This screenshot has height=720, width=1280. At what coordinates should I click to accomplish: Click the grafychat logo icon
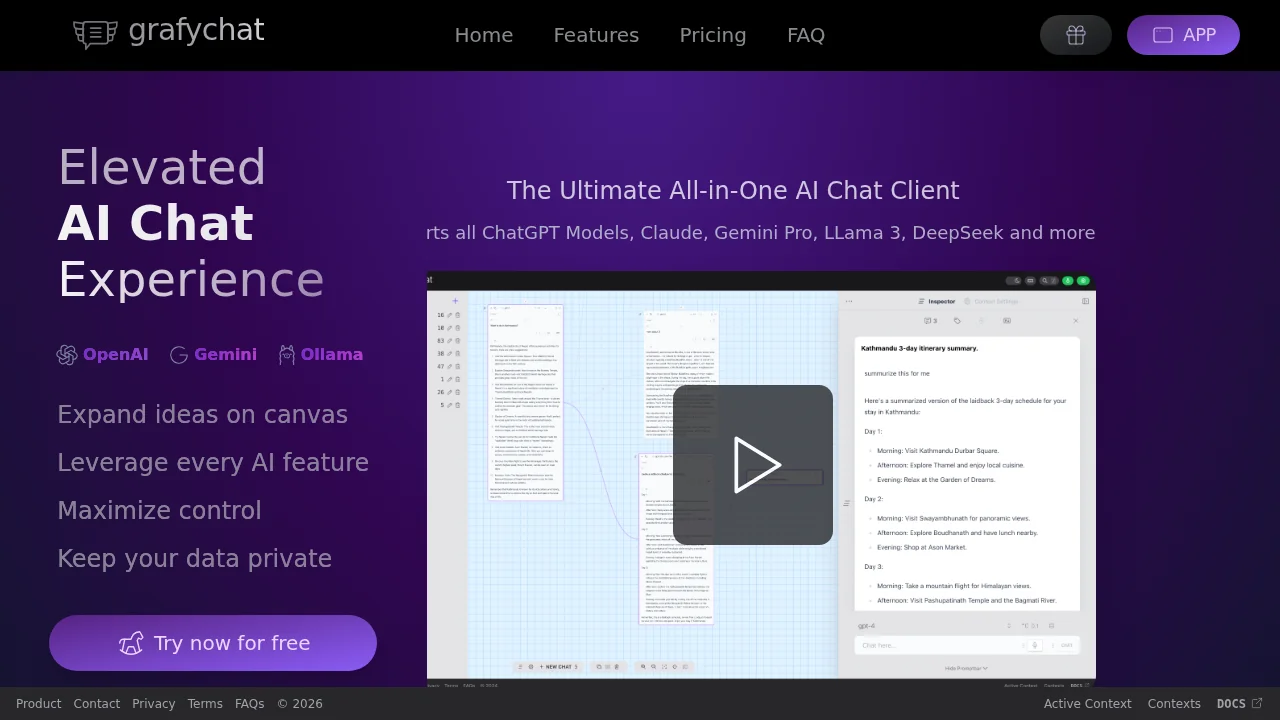(95, 33)
